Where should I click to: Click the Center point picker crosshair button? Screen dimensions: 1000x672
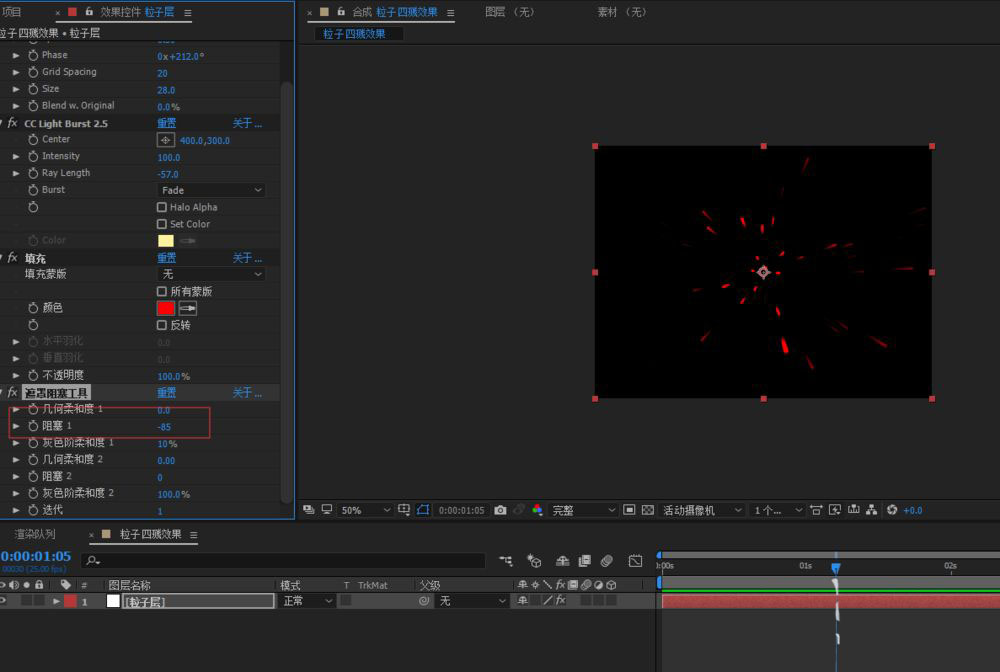point(166,140)
